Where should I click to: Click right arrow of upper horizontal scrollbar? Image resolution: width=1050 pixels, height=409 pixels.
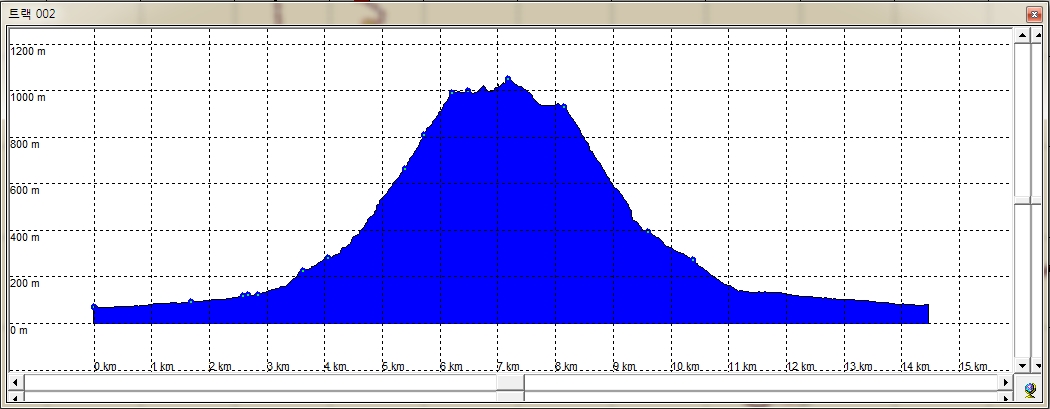coord(1006,382)
